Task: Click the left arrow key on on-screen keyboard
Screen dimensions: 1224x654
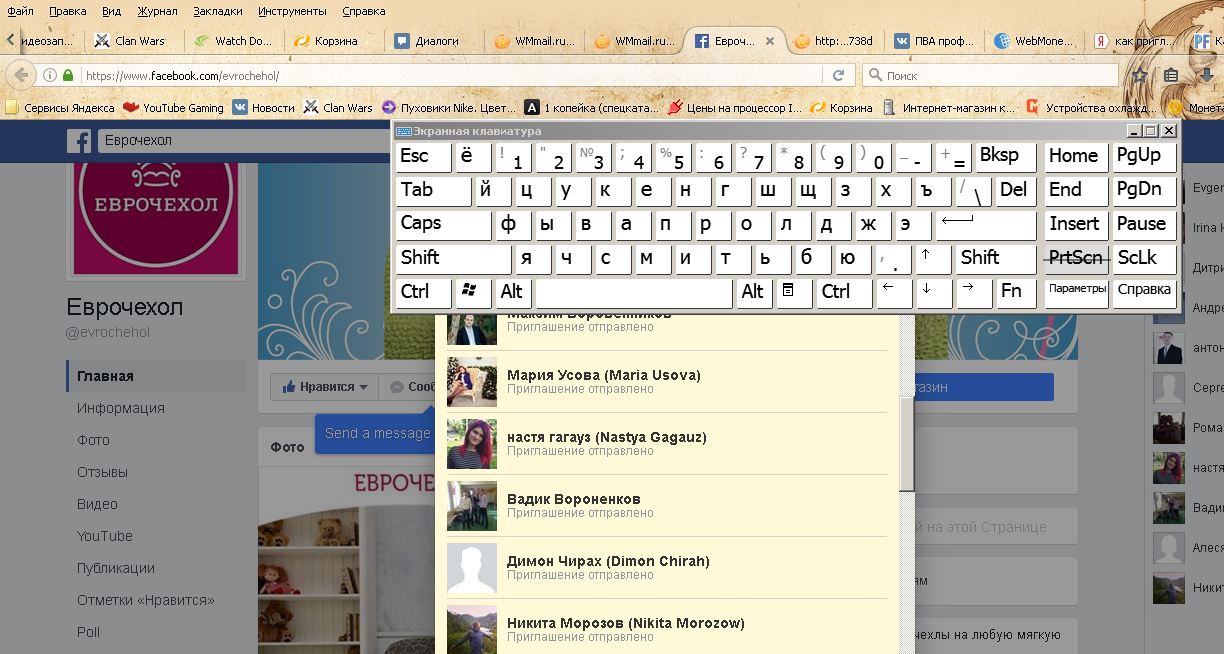Action: (x=893, y=292)
